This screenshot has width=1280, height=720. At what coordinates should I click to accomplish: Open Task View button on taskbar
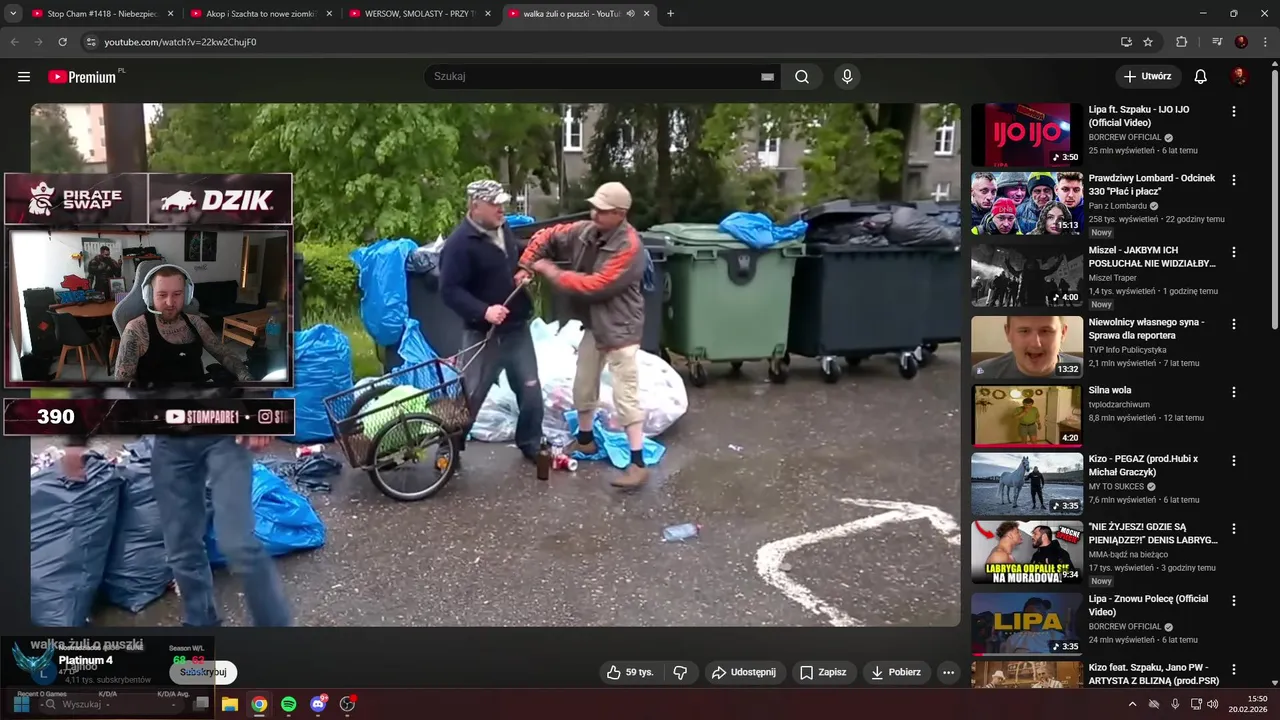coord(200,704)
